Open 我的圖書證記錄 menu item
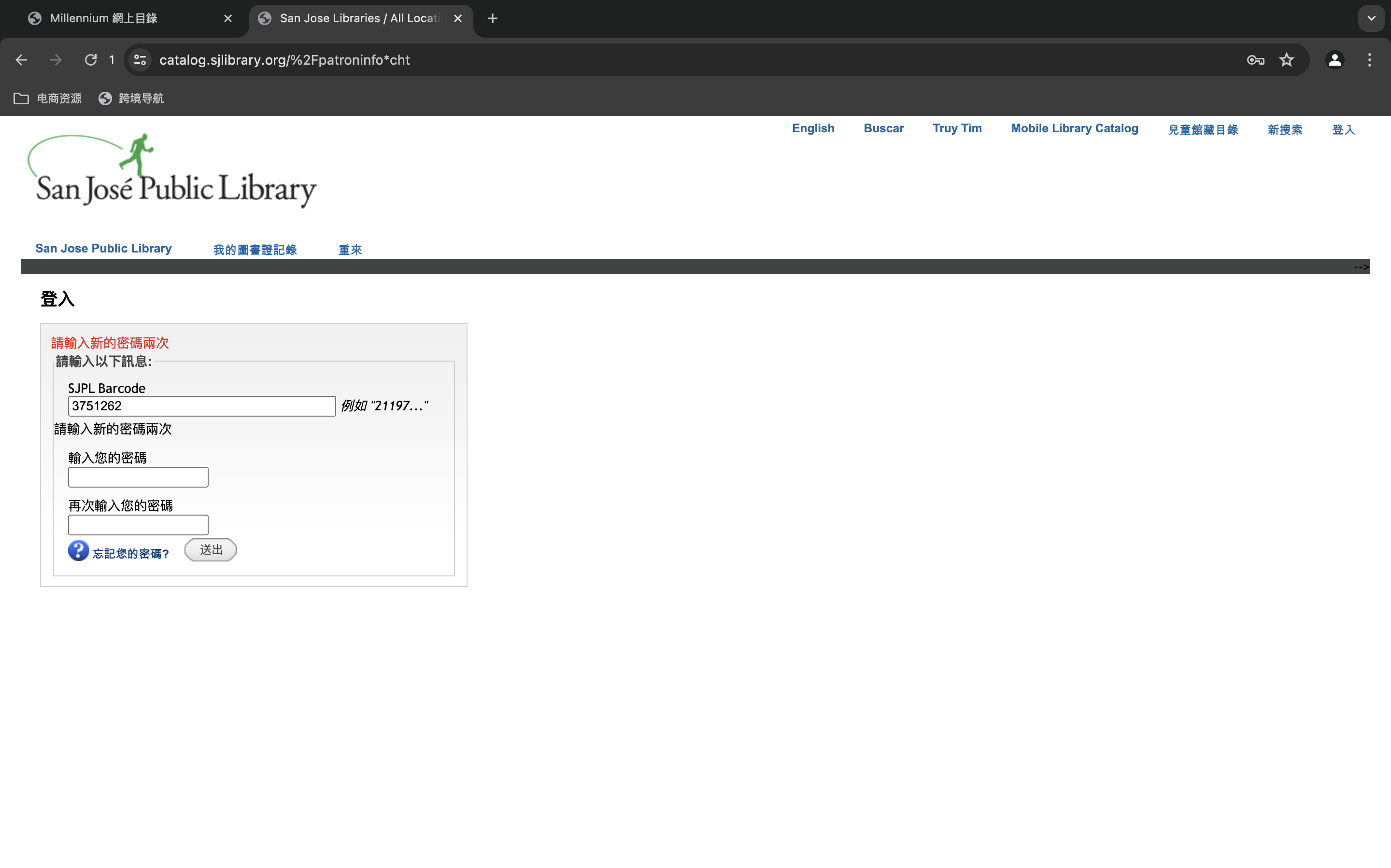 click(255, 250)
